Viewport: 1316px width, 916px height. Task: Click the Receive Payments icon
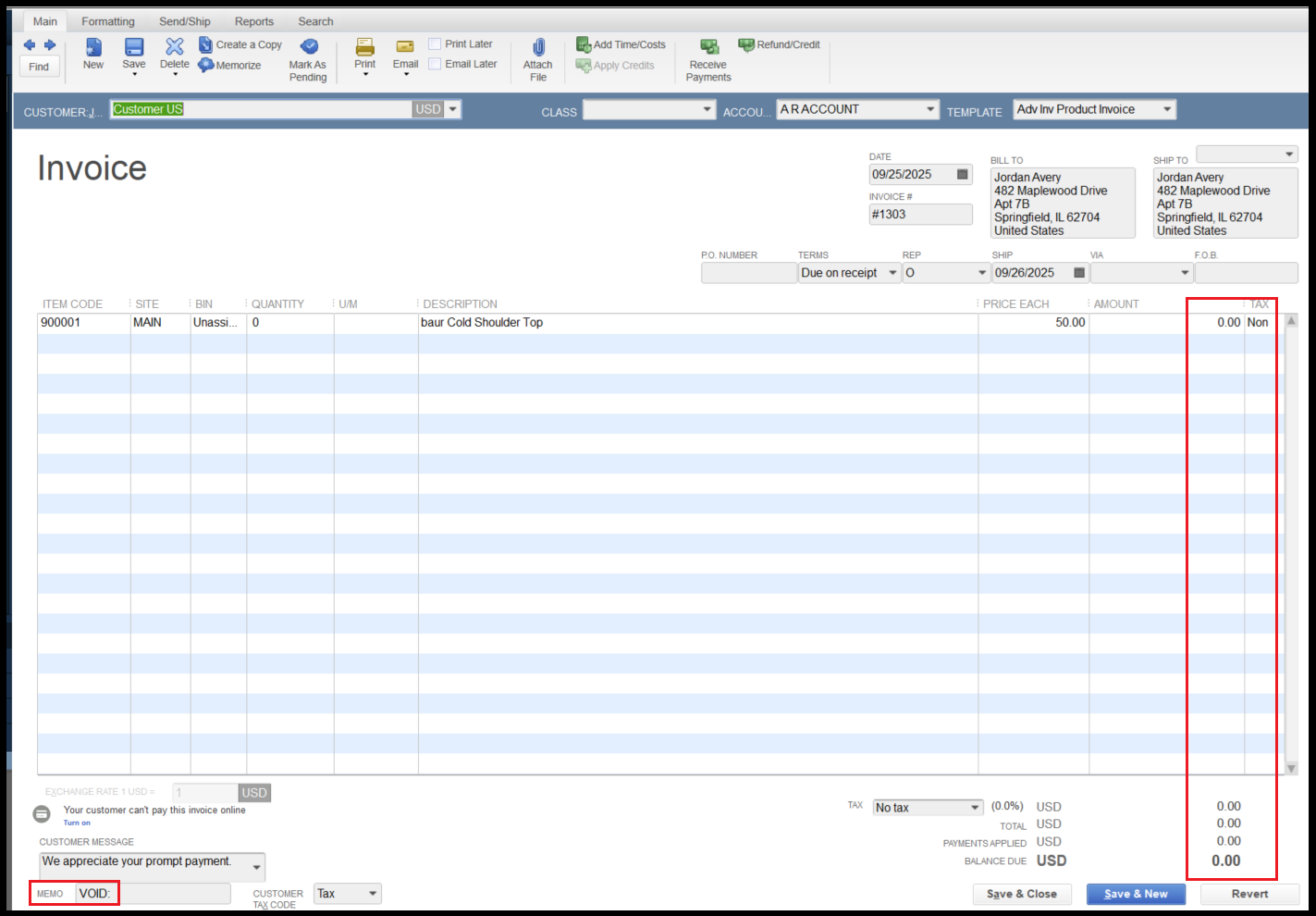(708, 47)
